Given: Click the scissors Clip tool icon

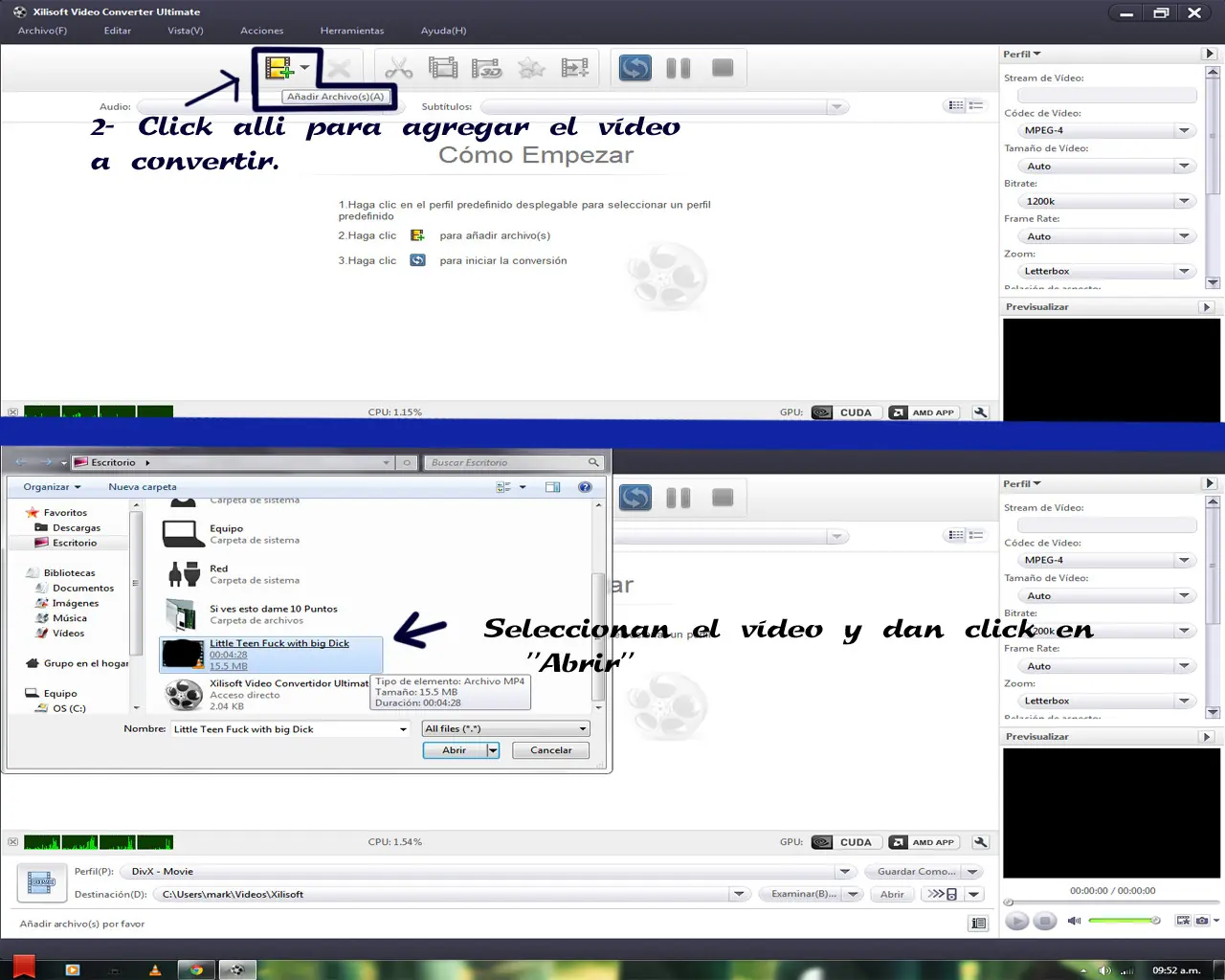Looking at the screenshot, I should 398,68.
